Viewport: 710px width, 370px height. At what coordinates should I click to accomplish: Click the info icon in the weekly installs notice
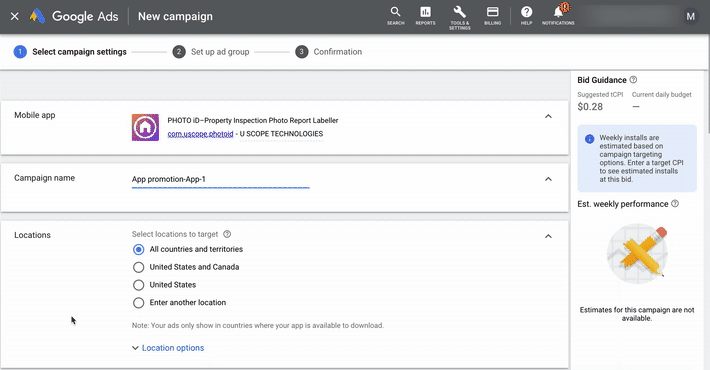coord(589,139)
